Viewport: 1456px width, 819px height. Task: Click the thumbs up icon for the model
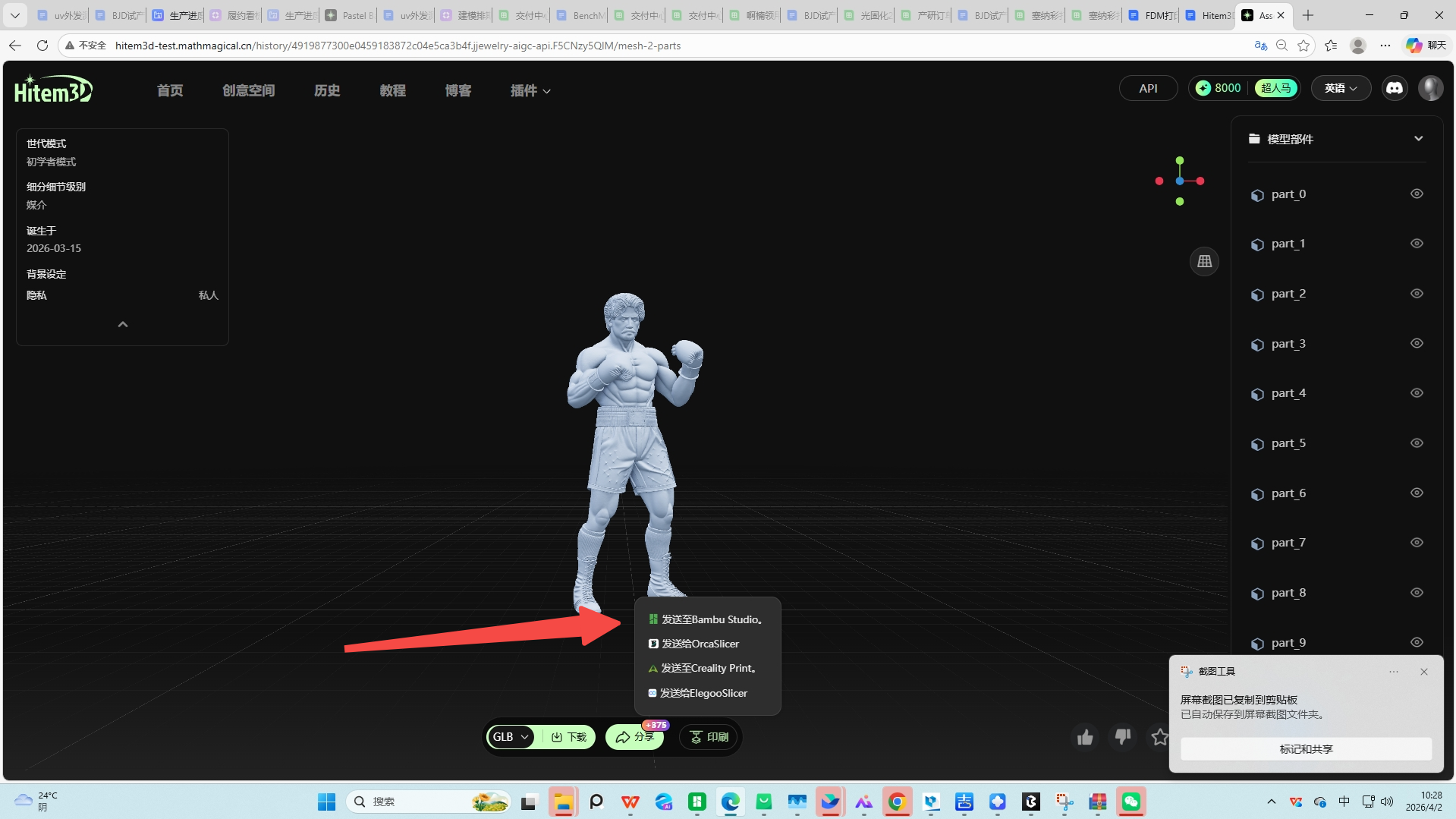click(x=1084, y=736)
